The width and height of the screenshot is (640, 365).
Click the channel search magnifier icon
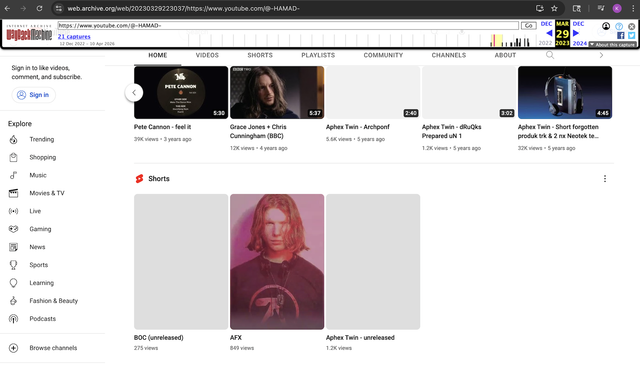550,55
